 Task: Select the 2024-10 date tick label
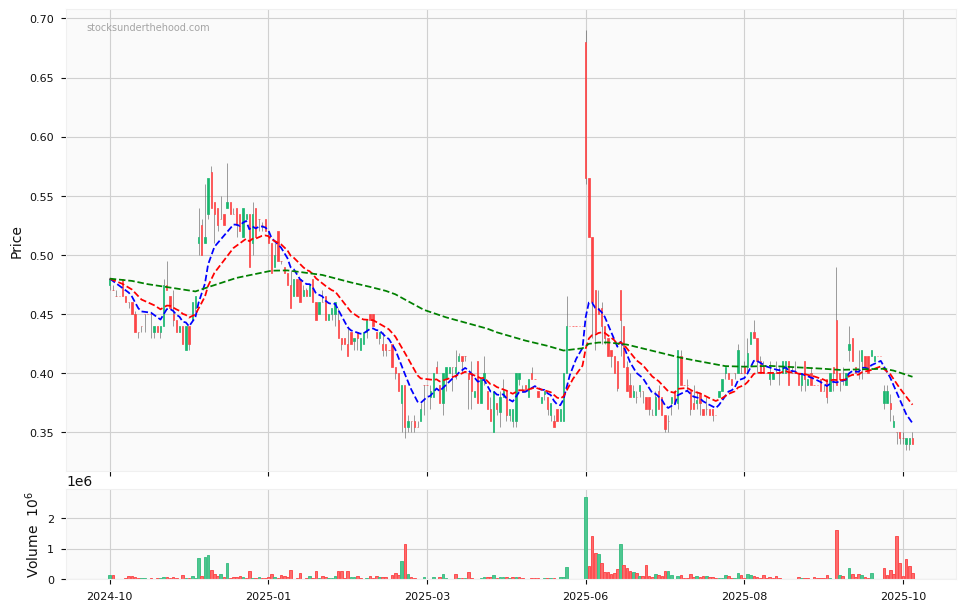point(110,596)
